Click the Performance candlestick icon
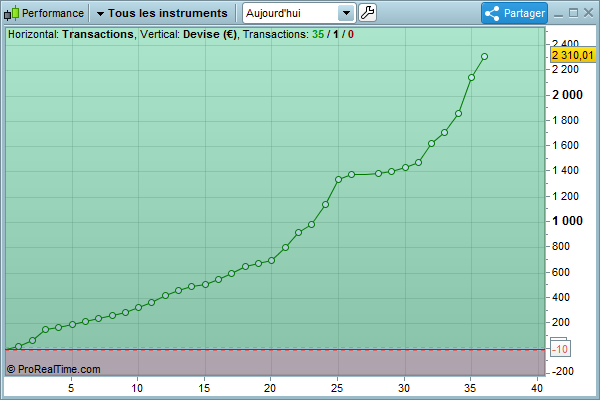This screenshot has height=400, width=600. point(11,13)
